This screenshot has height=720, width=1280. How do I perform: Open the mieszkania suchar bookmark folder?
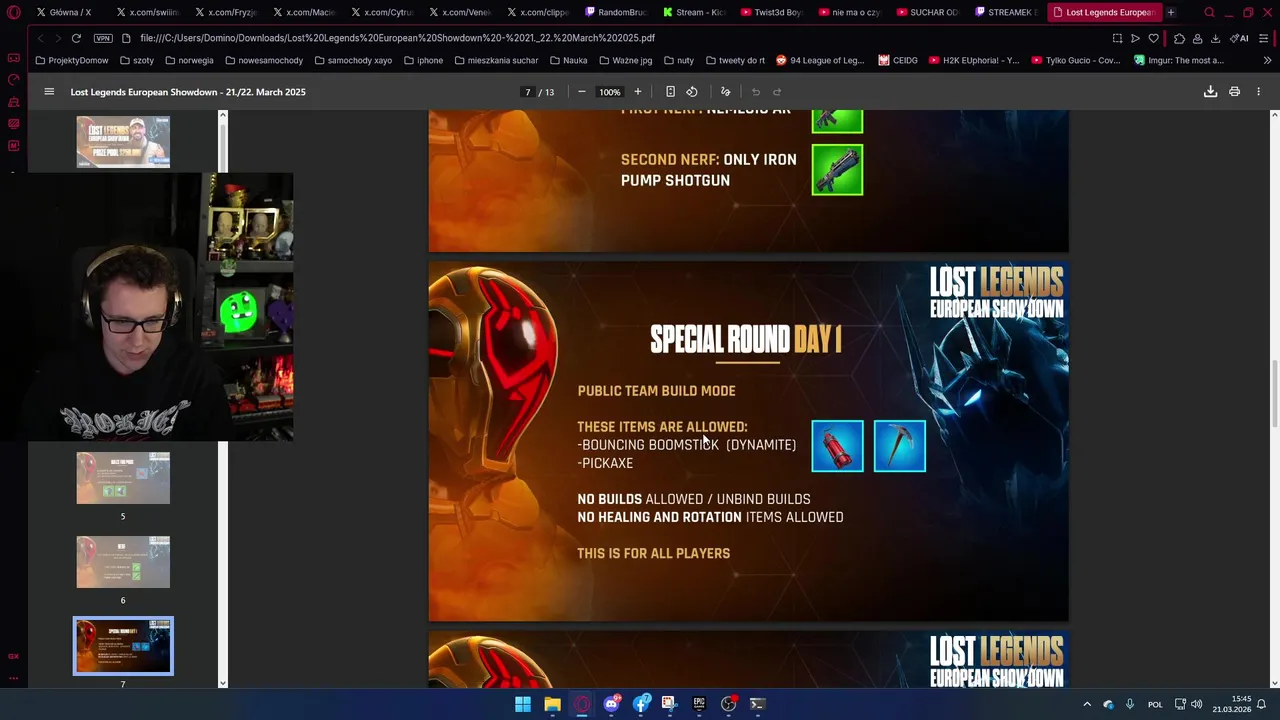tap(496, 60)
